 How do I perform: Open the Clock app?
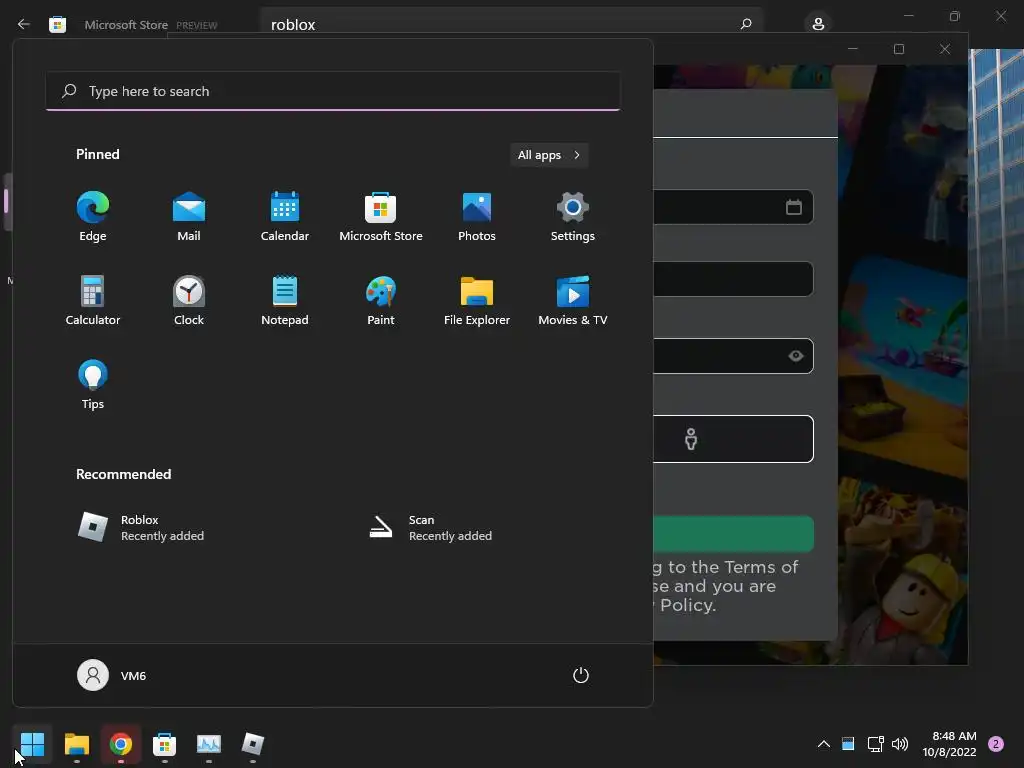coord(189,300)
